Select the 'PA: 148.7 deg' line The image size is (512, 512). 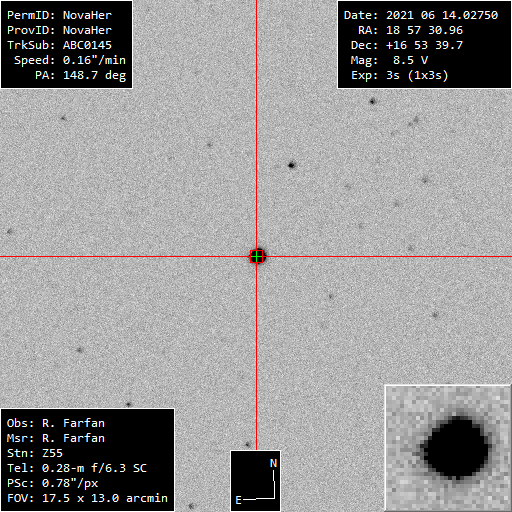coord(80,75)
